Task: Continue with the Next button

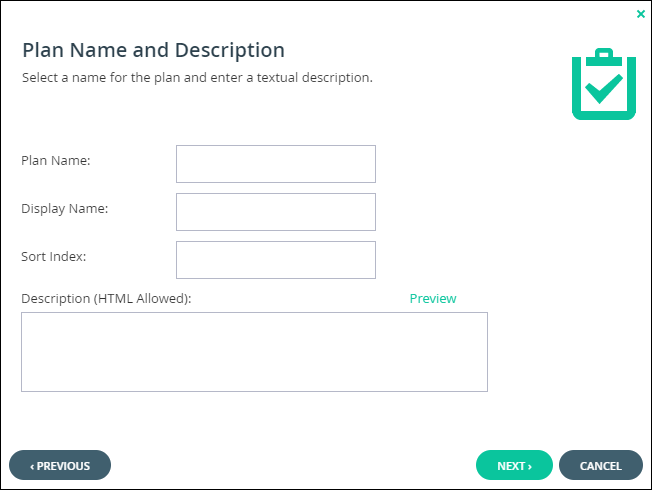Action: [x=514, y=465]
